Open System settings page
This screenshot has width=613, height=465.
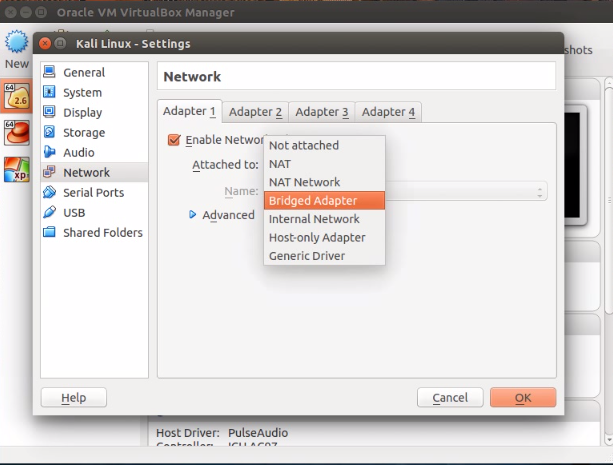click(x=94, y=92)
